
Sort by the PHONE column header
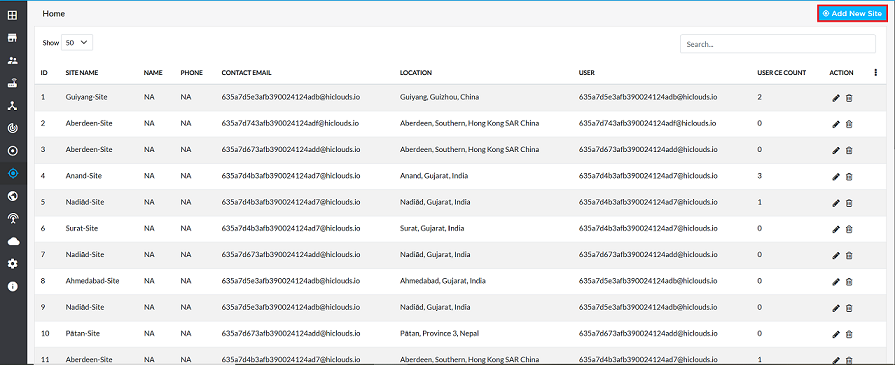[x=192, y=73]
